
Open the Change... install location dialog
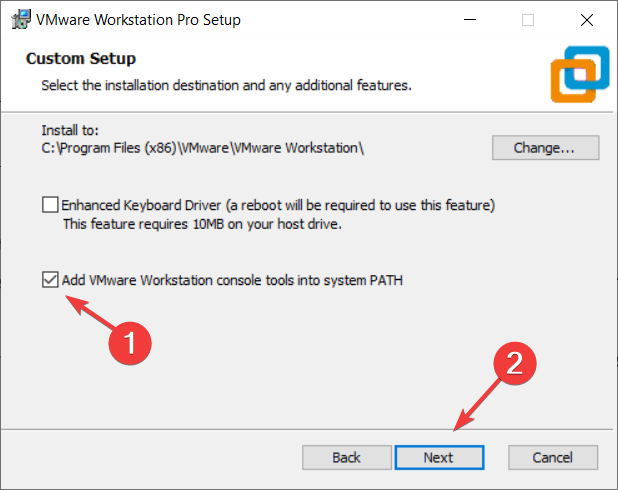click(x=545, y=148)
